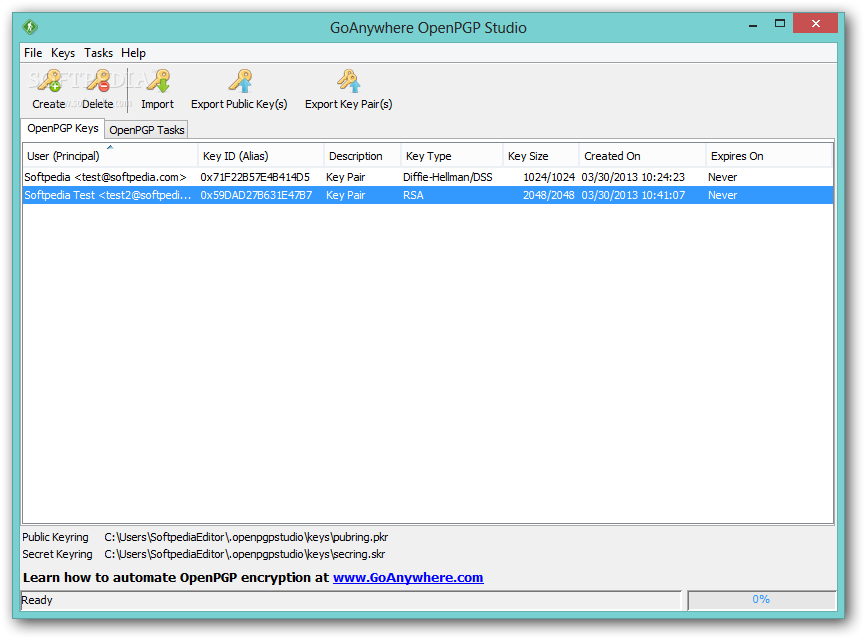
Task: Click key ID 0x71F22B57E4B414D5
Action: (255, 177)
